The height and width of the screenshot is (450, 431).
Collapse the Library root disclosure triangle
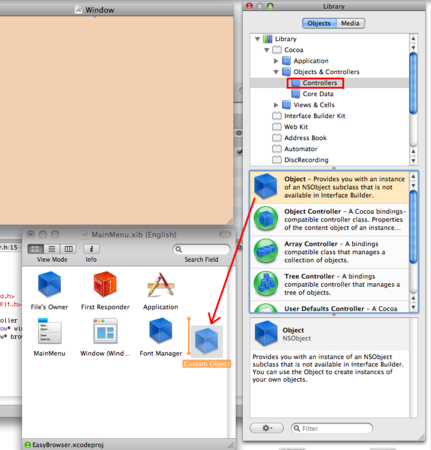click(x=257, y=39)
